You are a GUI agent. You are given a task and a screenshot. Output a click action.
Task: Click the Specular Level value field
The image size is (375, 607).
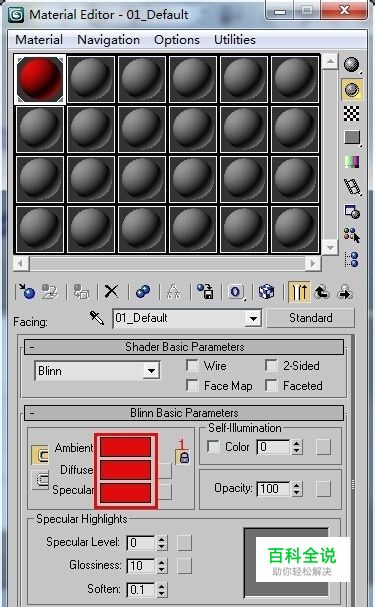pos(141,543)
